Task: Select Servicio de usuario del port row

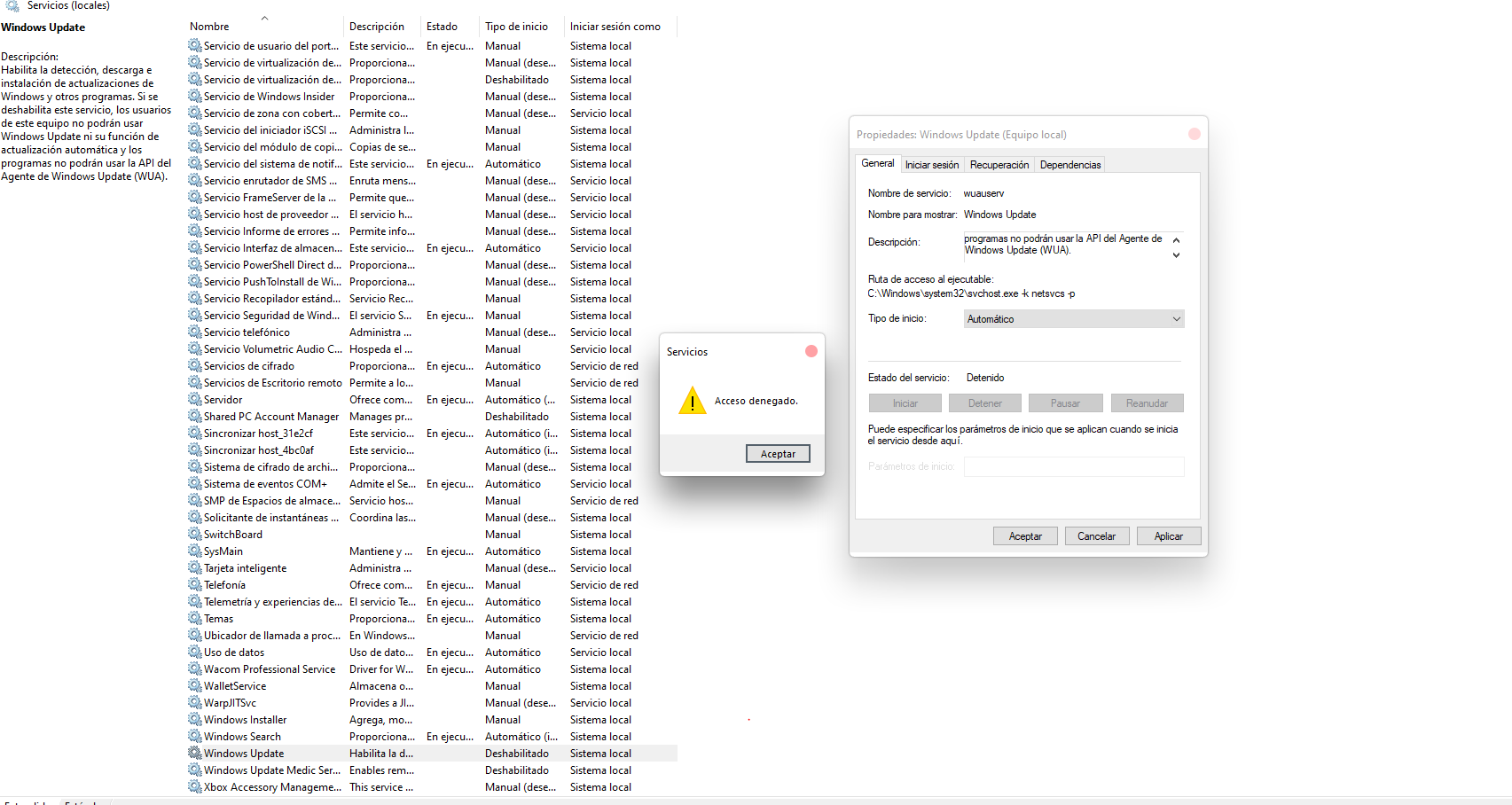Action: [433, 46]
